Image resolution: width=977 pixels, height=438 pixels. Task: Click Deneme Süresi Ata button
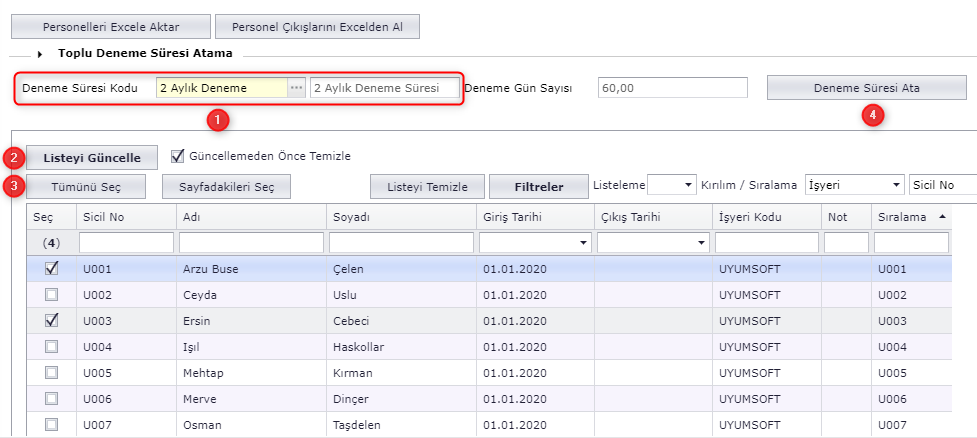pos(866,88)
